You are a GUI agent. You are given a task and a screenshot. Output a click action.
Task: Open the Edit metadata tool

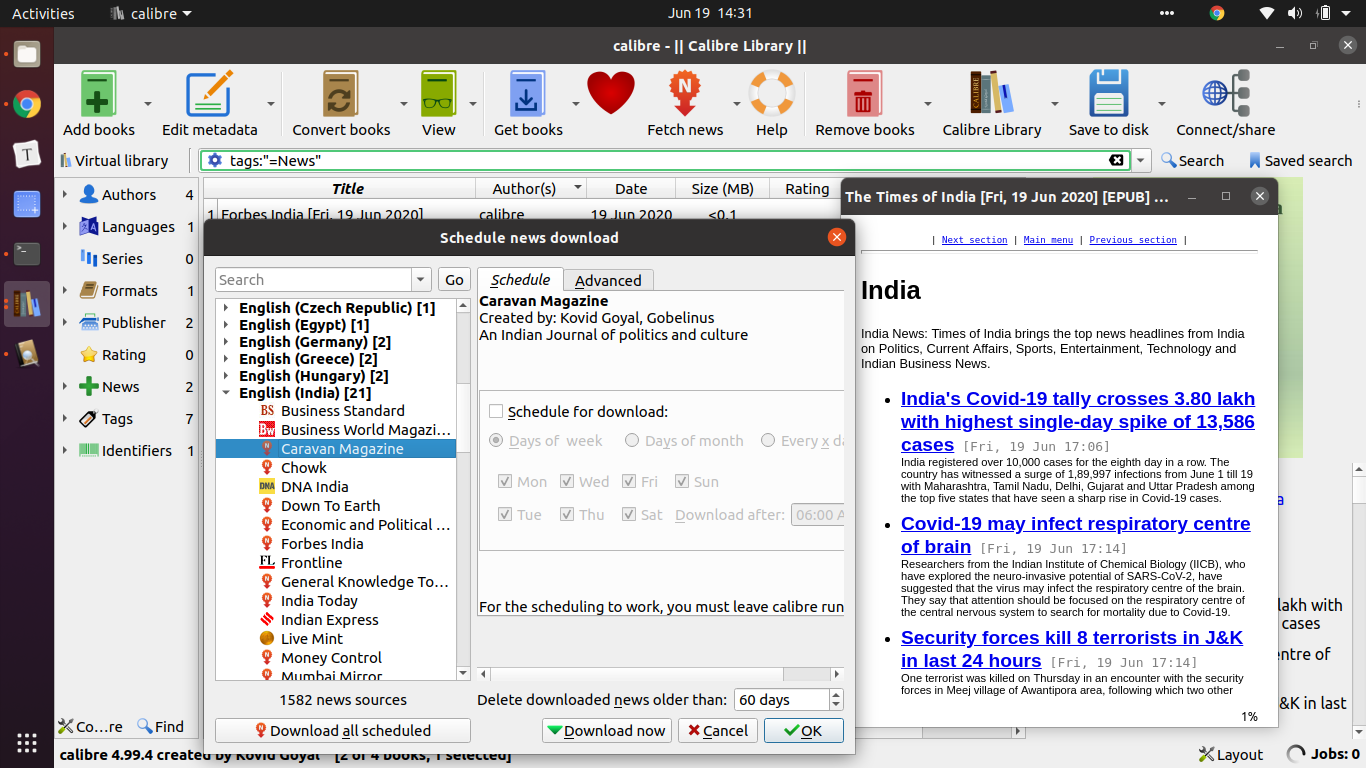click(209, 95)
